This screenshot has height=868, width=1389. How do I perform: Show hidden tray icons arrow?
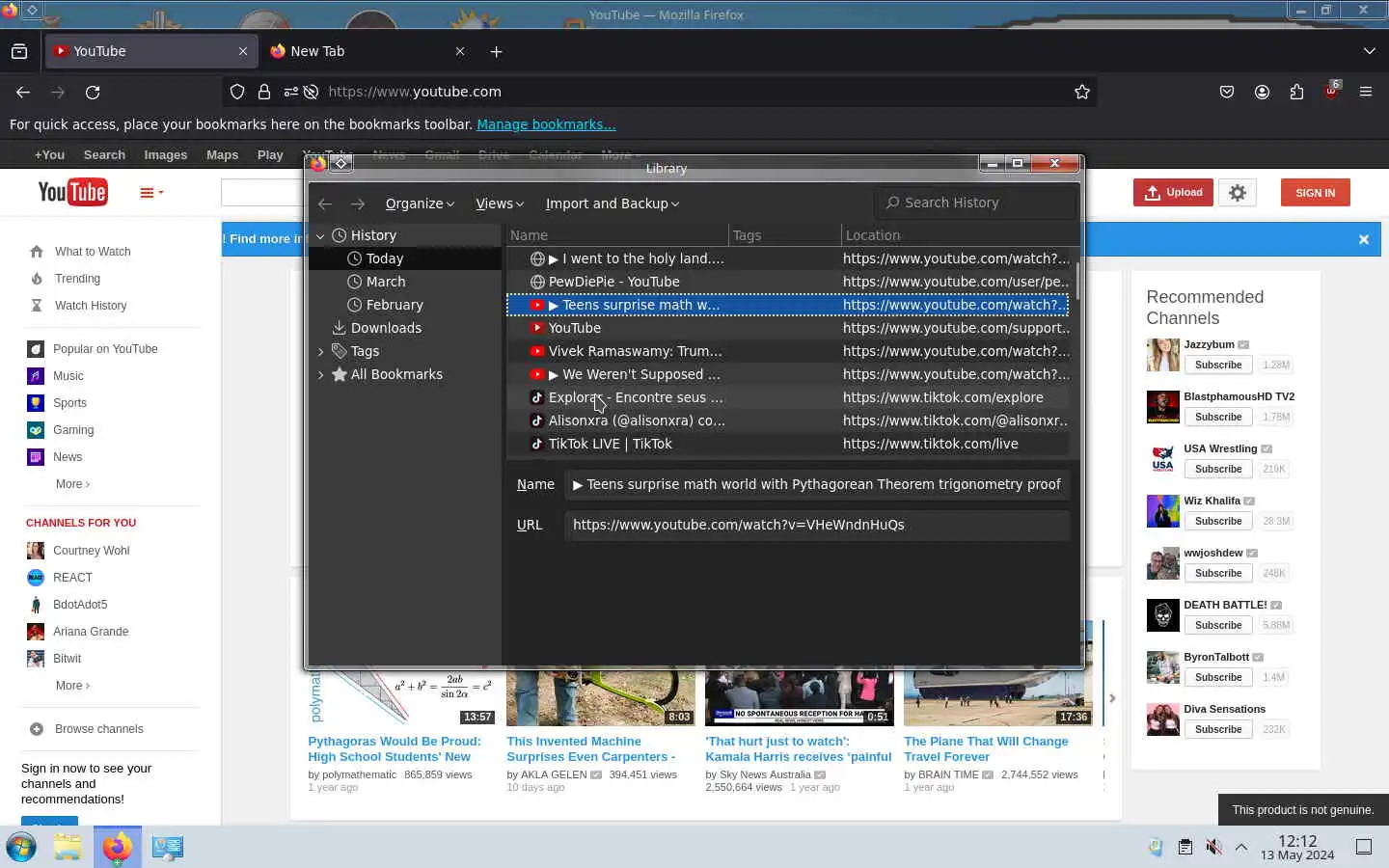[1241, 847]
